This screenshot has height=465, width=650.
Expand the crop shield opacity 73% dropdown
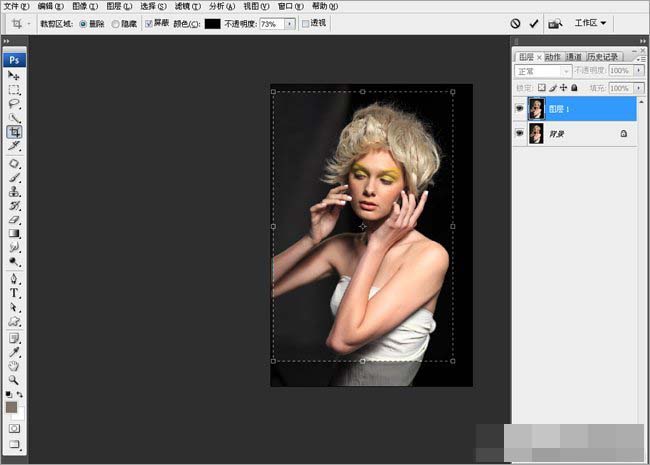pos(291,23)
